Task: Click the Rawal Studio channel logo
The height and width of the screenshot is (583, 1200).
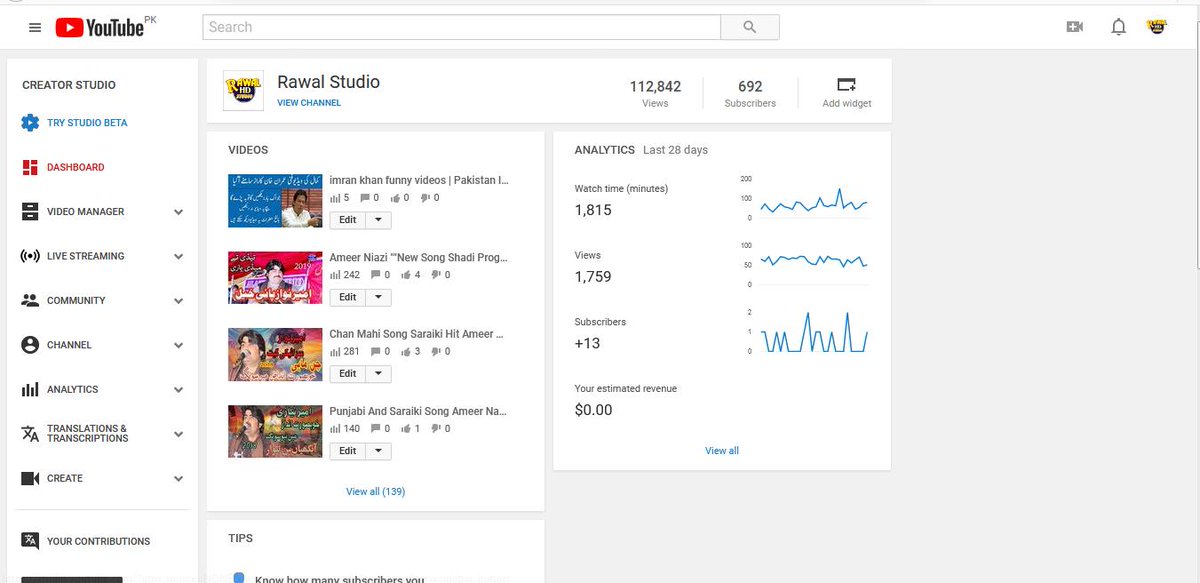Action: 243,91
